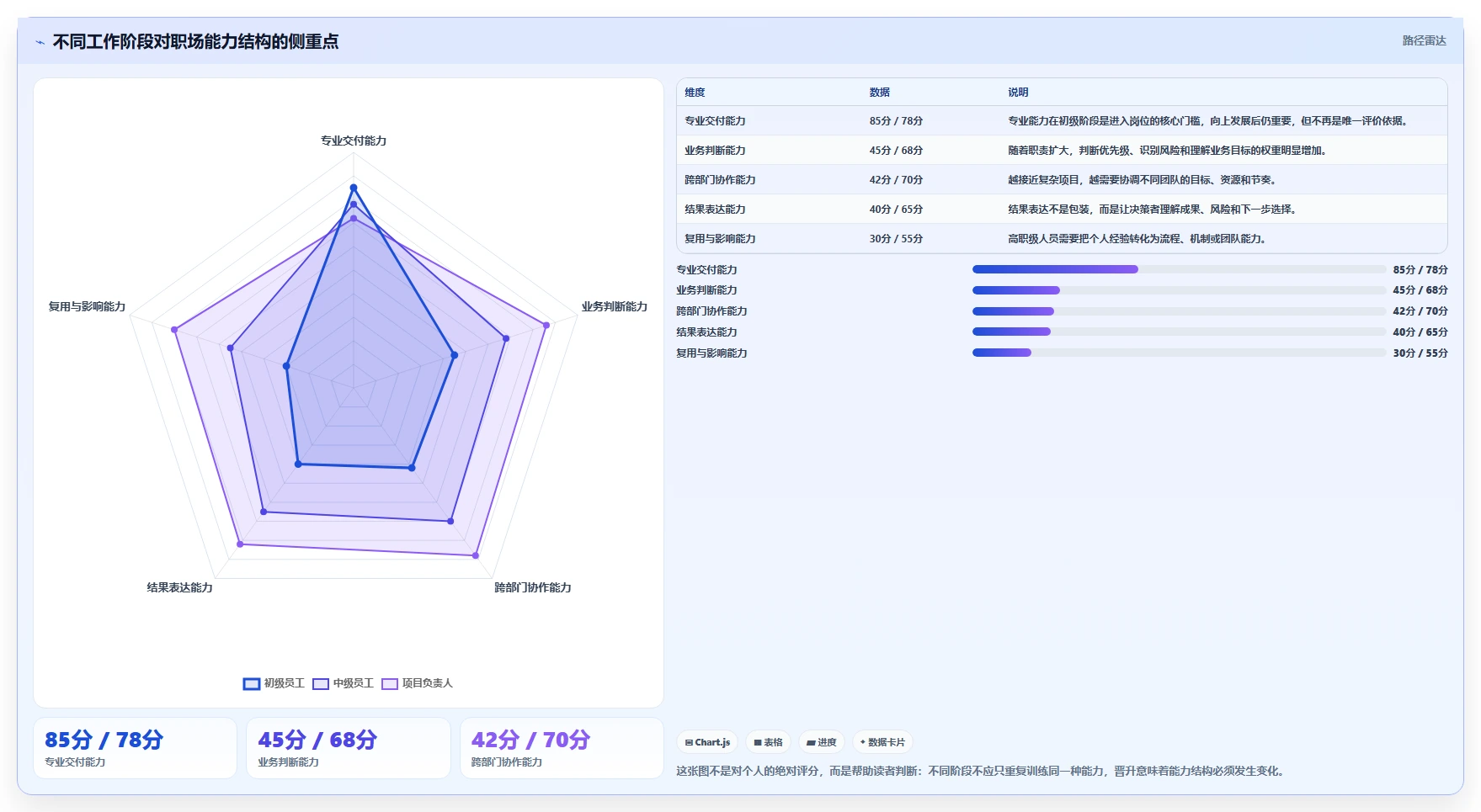Toggle the 项目负责人 legend series
Viewport: 1481px width, 812px height.
click(x=417, y=683)
